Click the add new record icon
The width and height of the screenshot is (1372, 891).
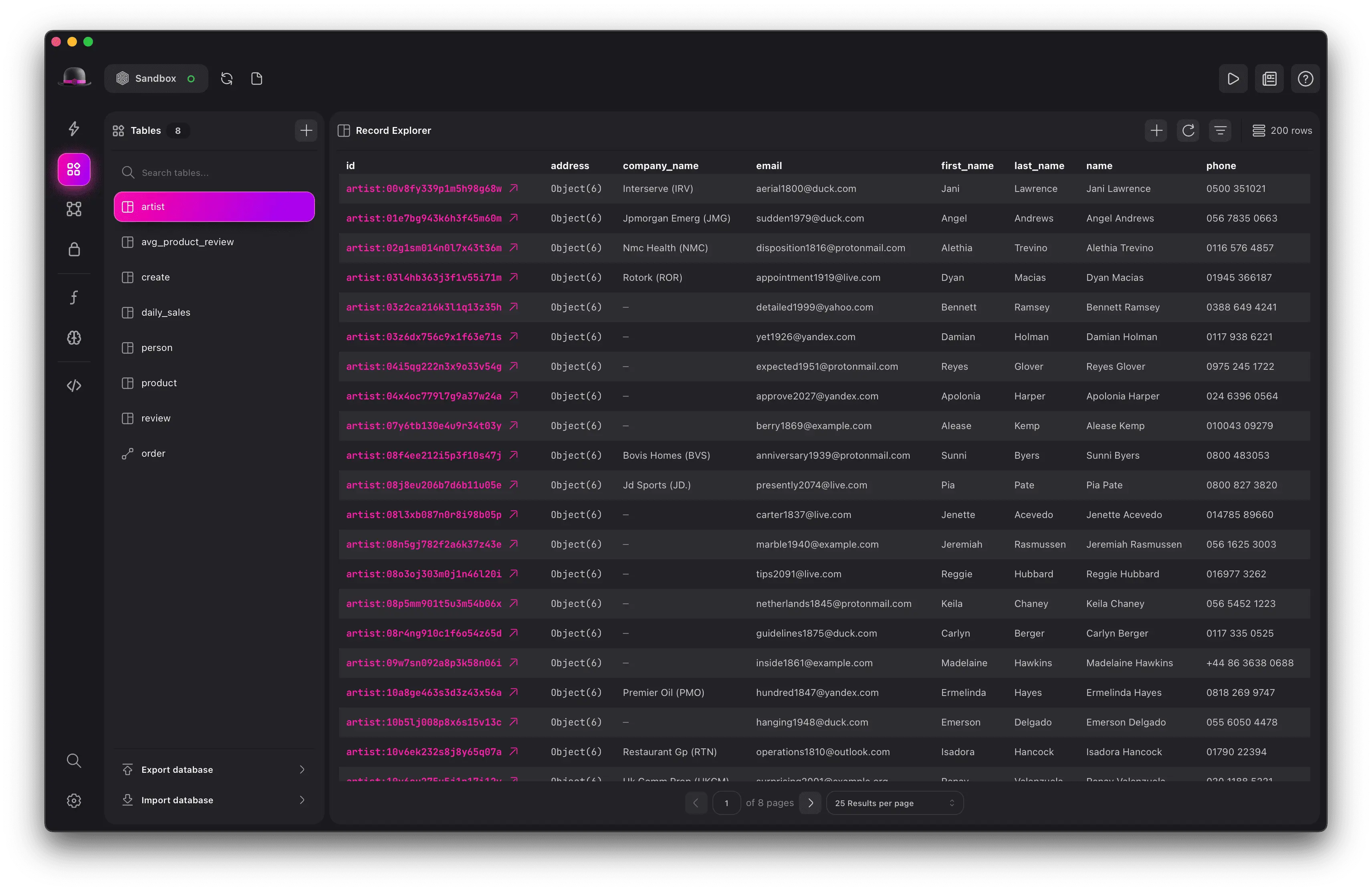coord(1158,130)
